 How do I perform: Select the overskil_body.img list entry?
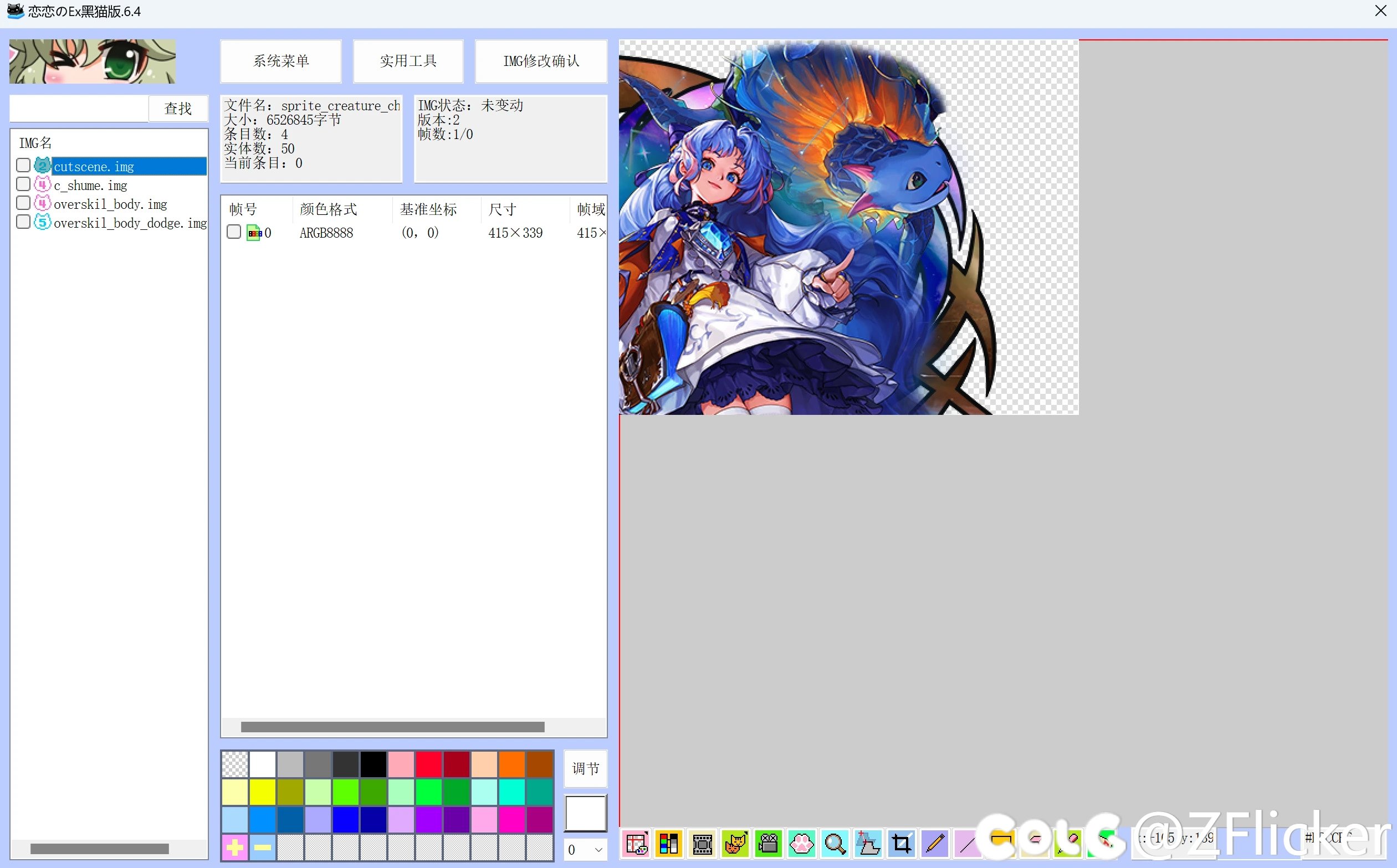[x=110, y=204]
